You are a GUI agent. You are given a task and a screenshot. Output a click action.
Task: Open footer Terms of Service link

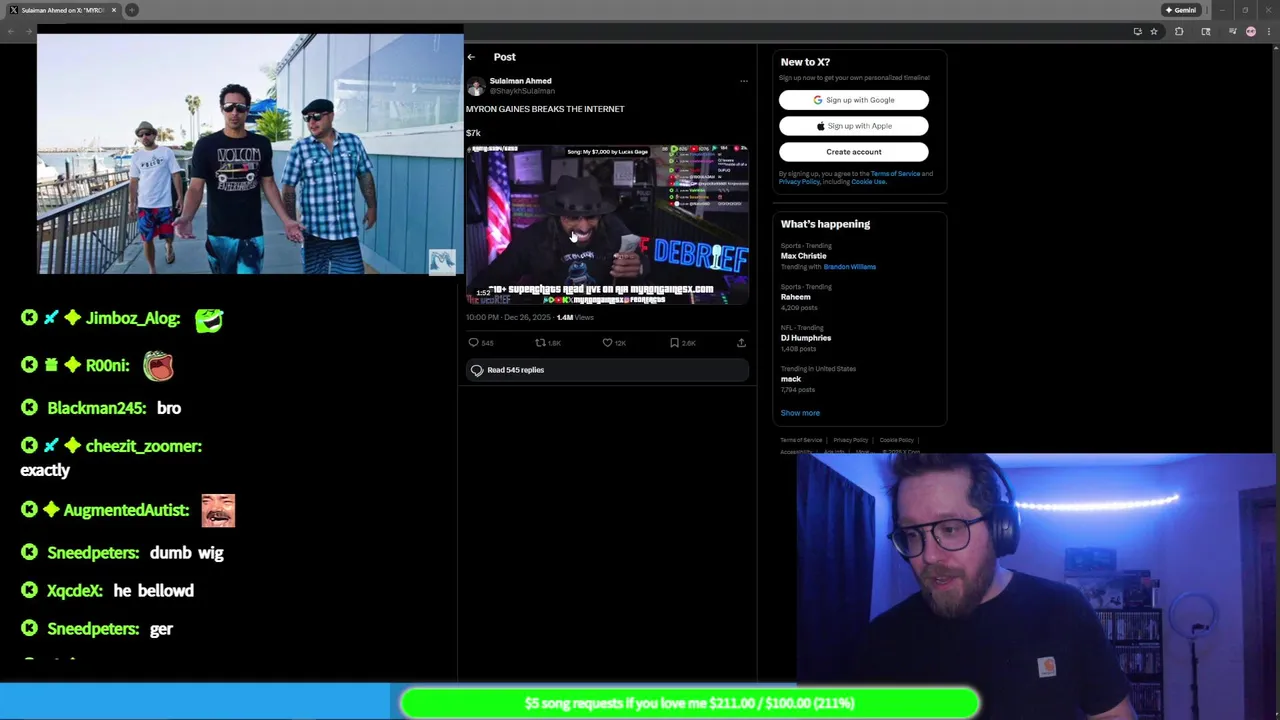(x=801, y=440)
